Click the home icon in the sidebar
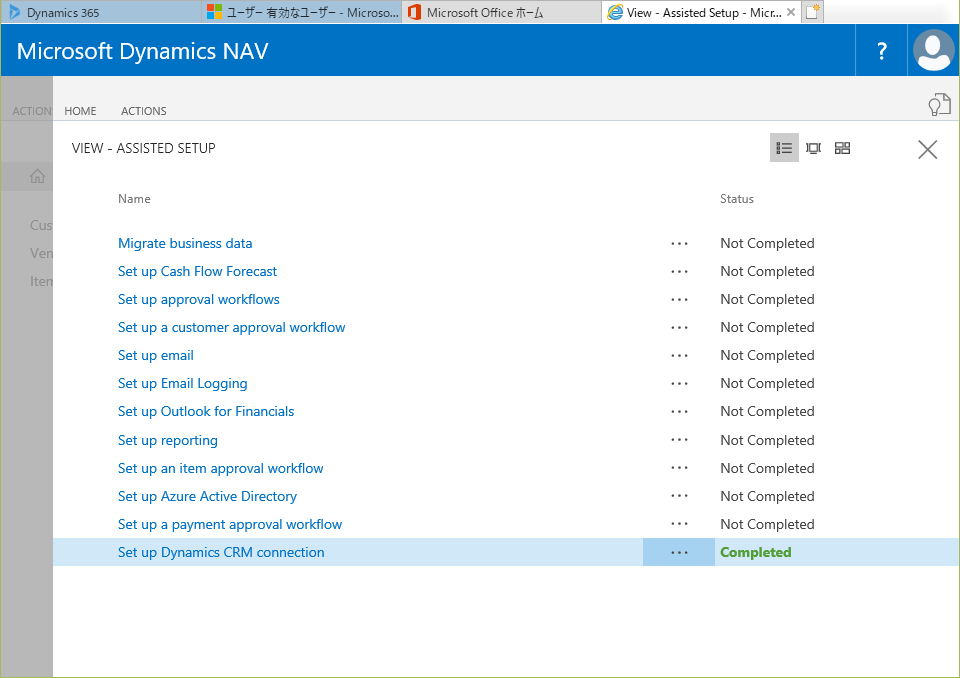The width and height of the screenshot is (960, 678). 37,176
